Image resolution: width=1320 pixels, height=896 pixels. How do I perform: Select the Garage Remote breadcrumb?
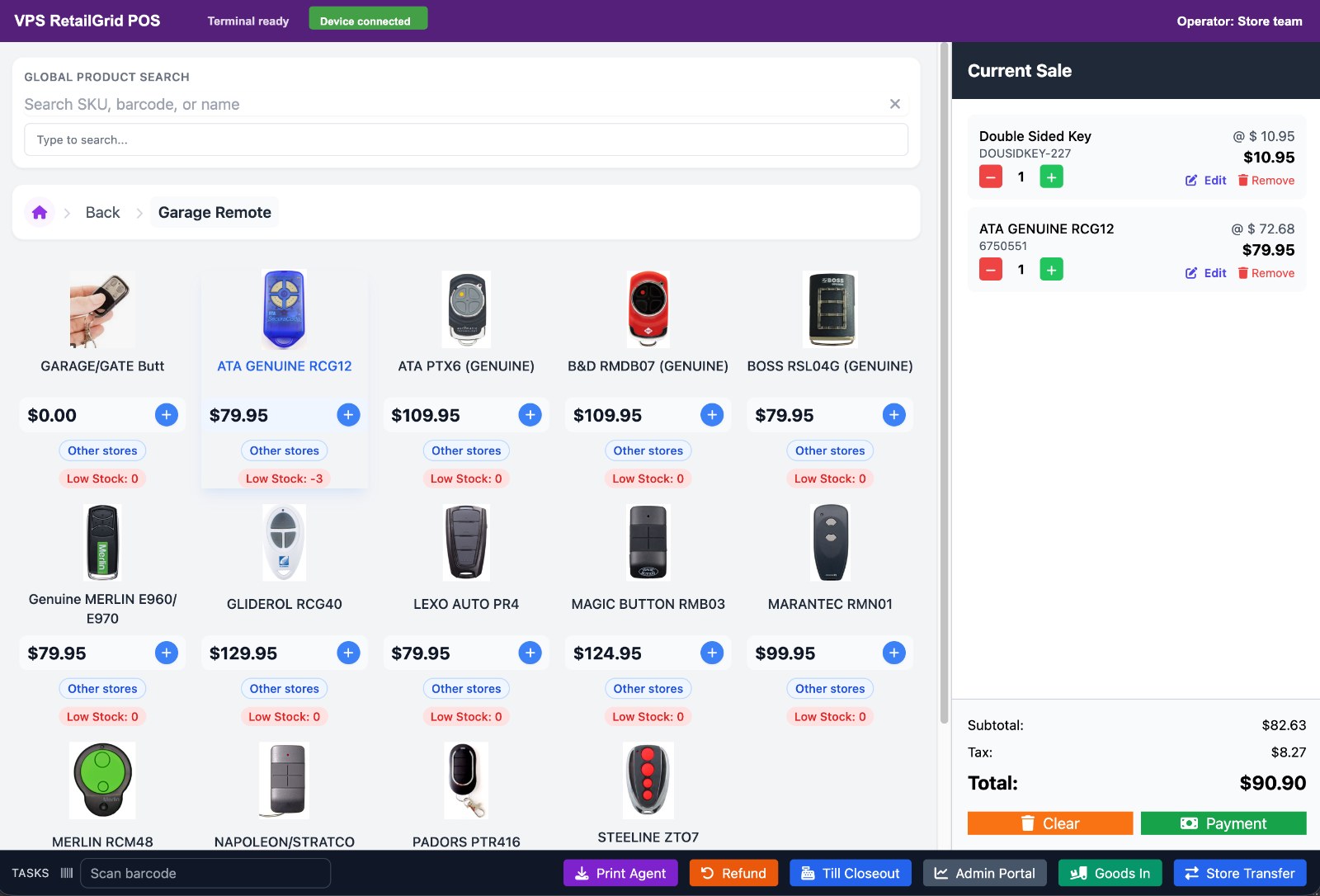click(214, 213)
